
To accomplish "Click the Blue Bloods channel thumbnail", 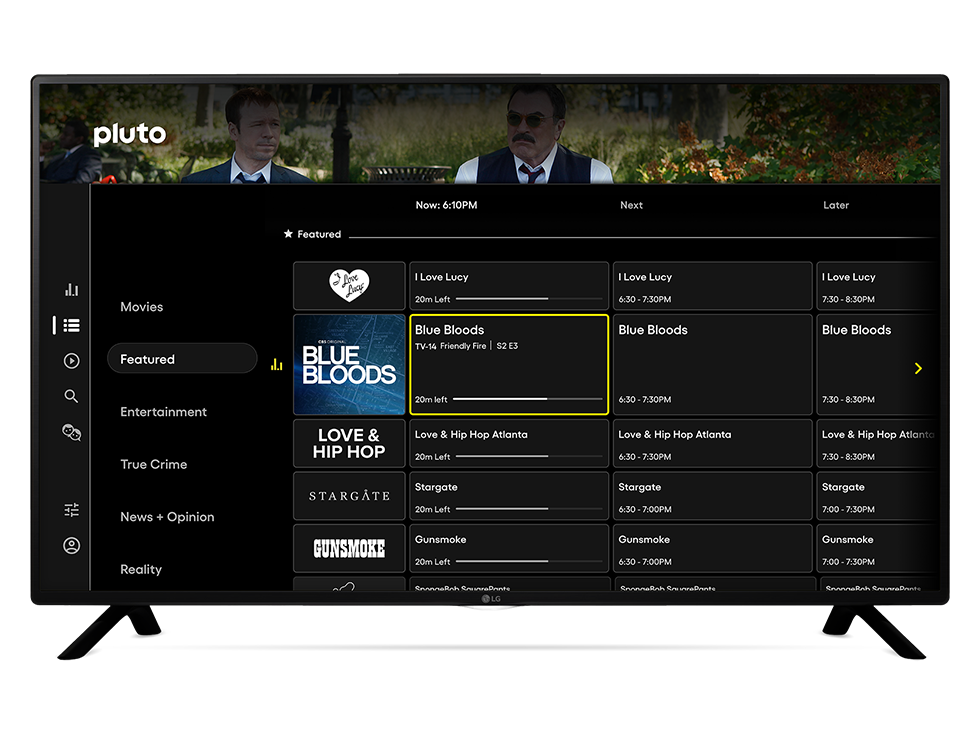I will pyautogui.click(x=349, y=365).
